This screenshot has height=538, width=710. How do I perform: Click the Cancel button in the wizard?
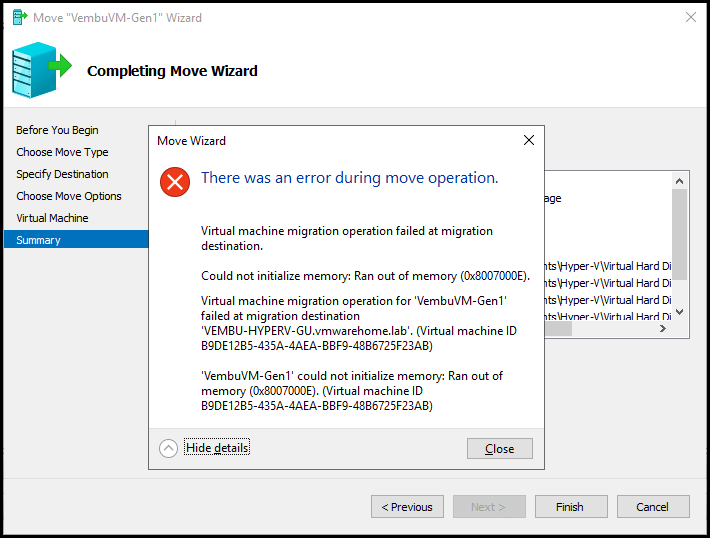[x=653, y=506]
